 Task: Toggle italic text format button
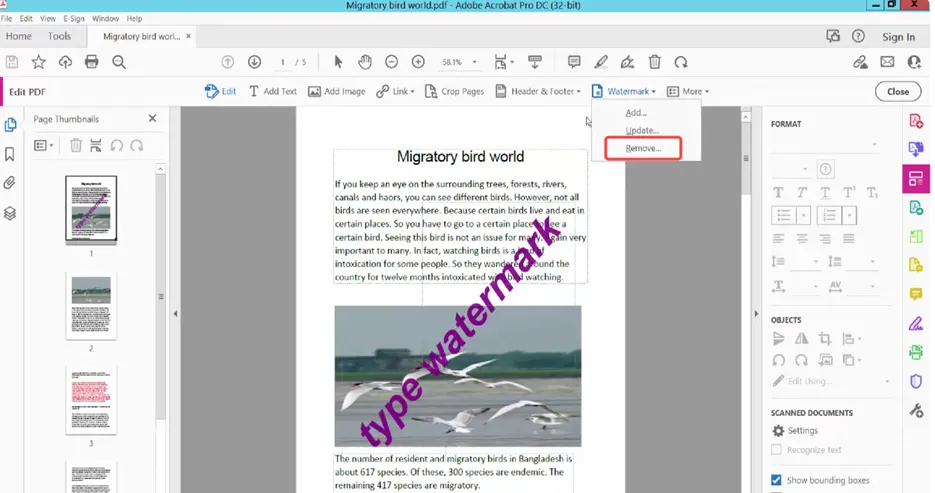click(801, 193)
